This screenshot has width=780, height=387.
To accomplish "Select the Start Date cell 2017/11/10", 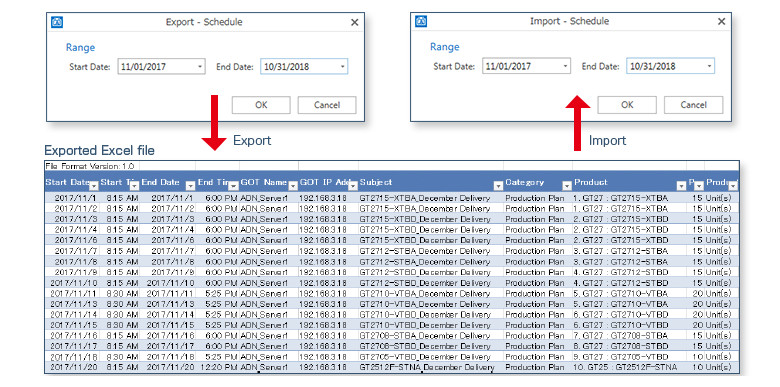I will click(72, 283).
